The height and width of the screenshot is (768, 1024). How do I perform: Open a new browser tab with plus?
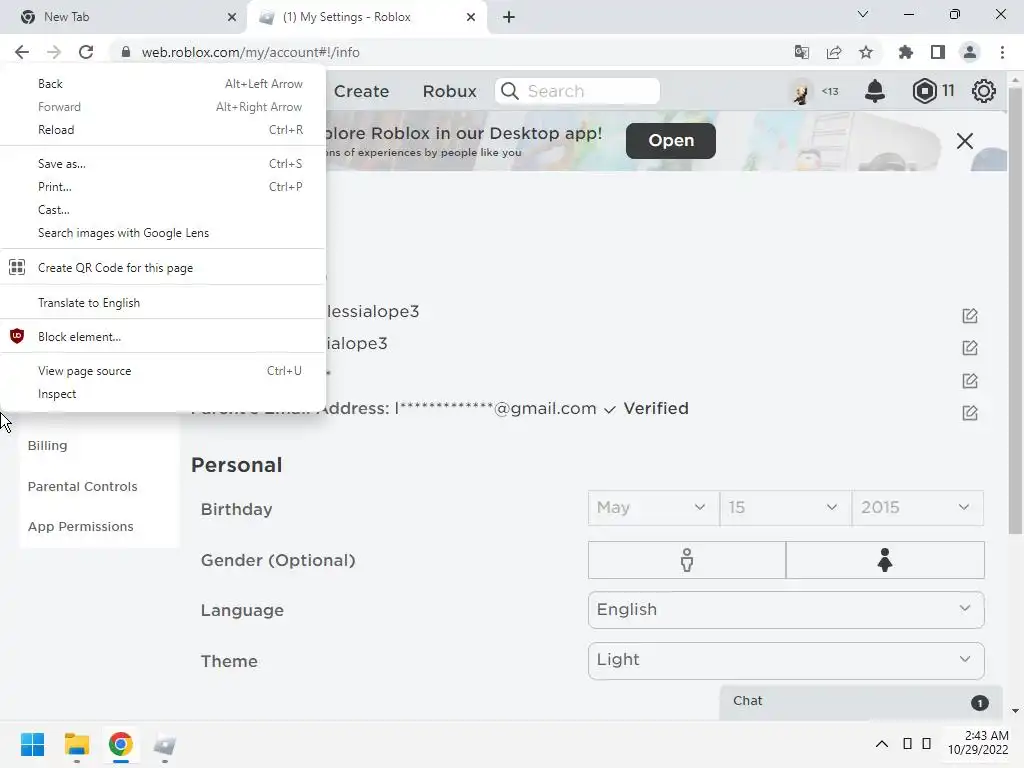(x=509, y=17)
